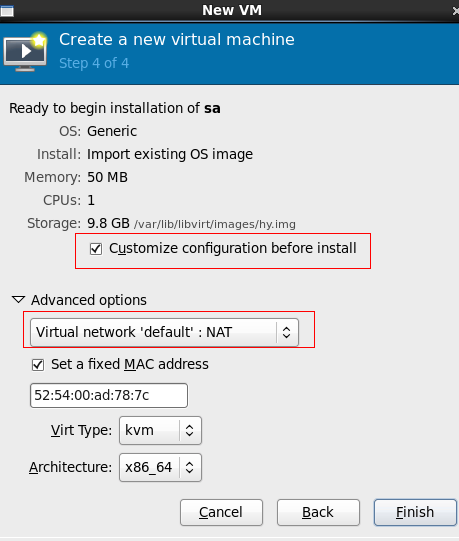Click the arrows on Architecture combo box
This screenshot has height=541, width=459.
point(189,467)
